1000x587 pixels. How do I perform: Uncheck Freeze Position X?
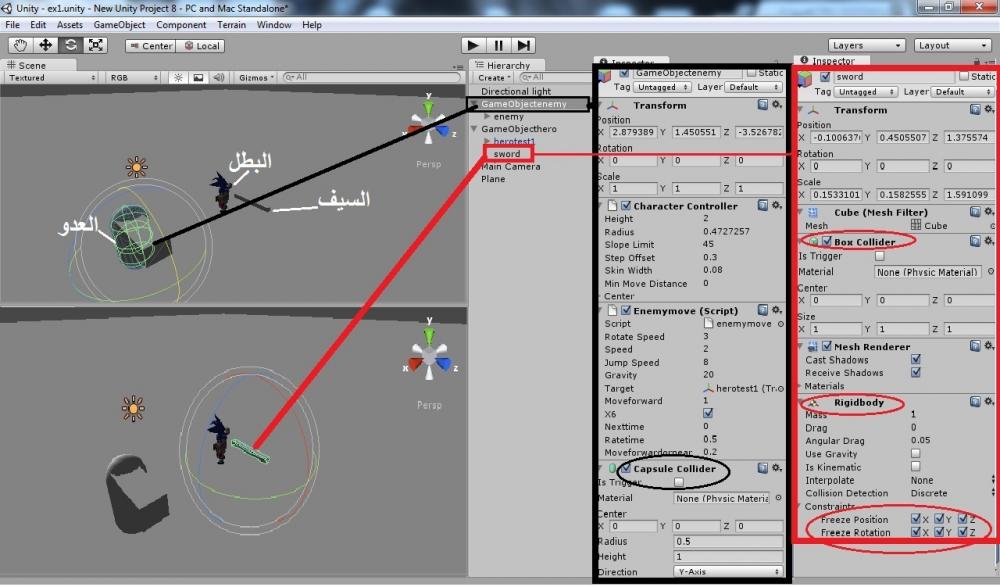coord(916,519)
